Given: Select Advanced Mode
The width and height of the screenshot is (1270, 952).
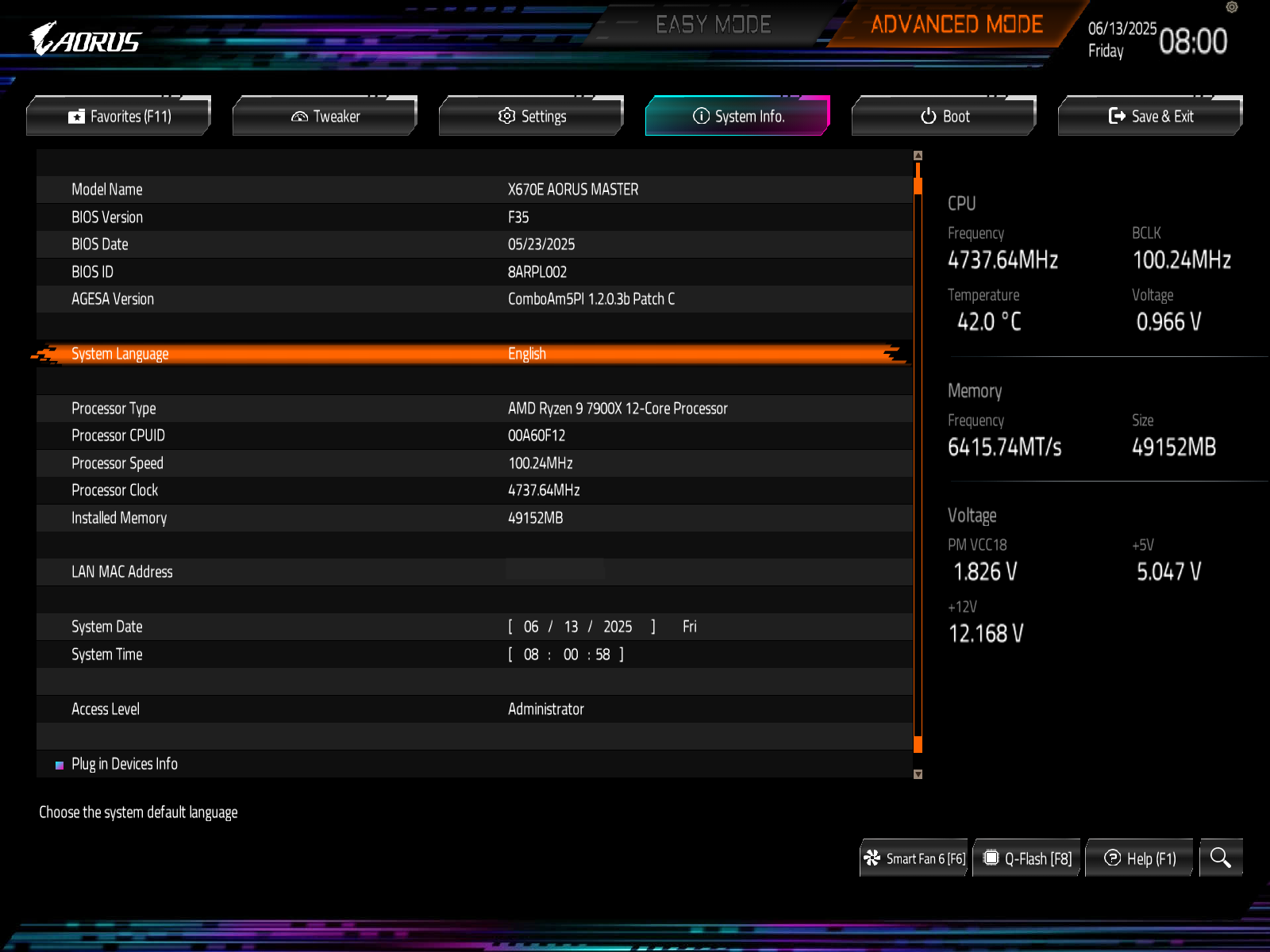Looking at the screenshot, I should (956, 25).
